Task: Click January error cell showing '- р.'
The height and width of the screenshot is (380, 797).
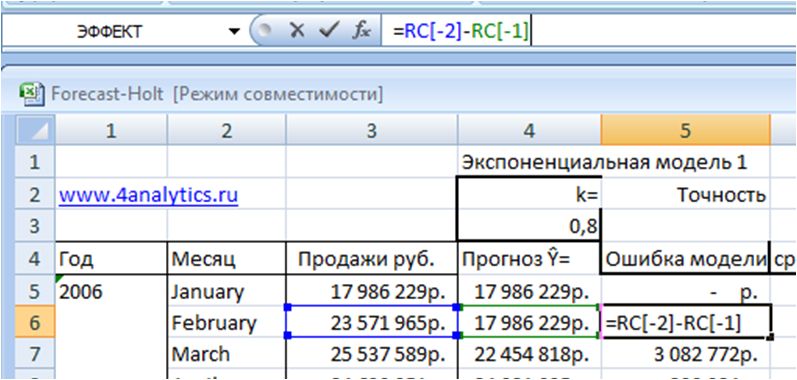Action: (x=685, y=291)
